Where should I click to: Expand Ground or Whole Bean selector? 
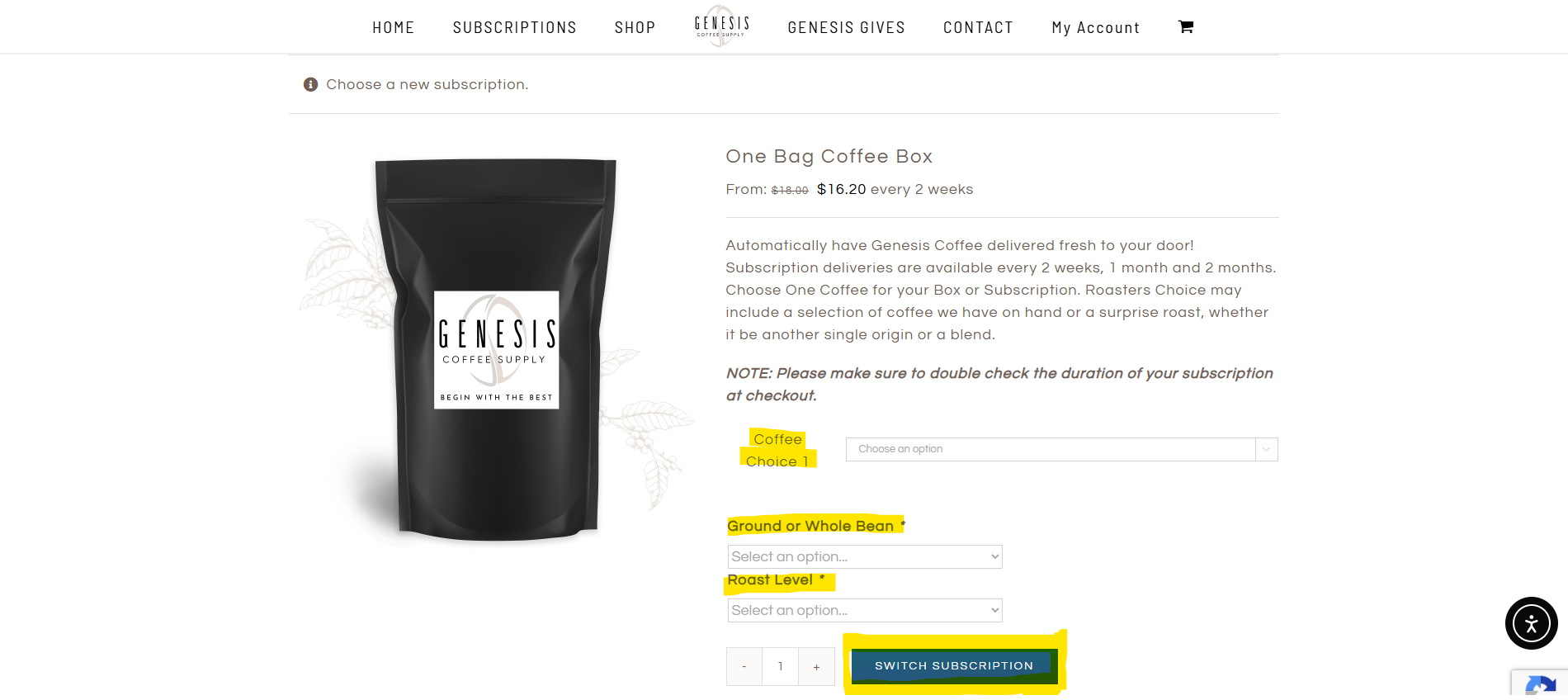pos(865,556)
